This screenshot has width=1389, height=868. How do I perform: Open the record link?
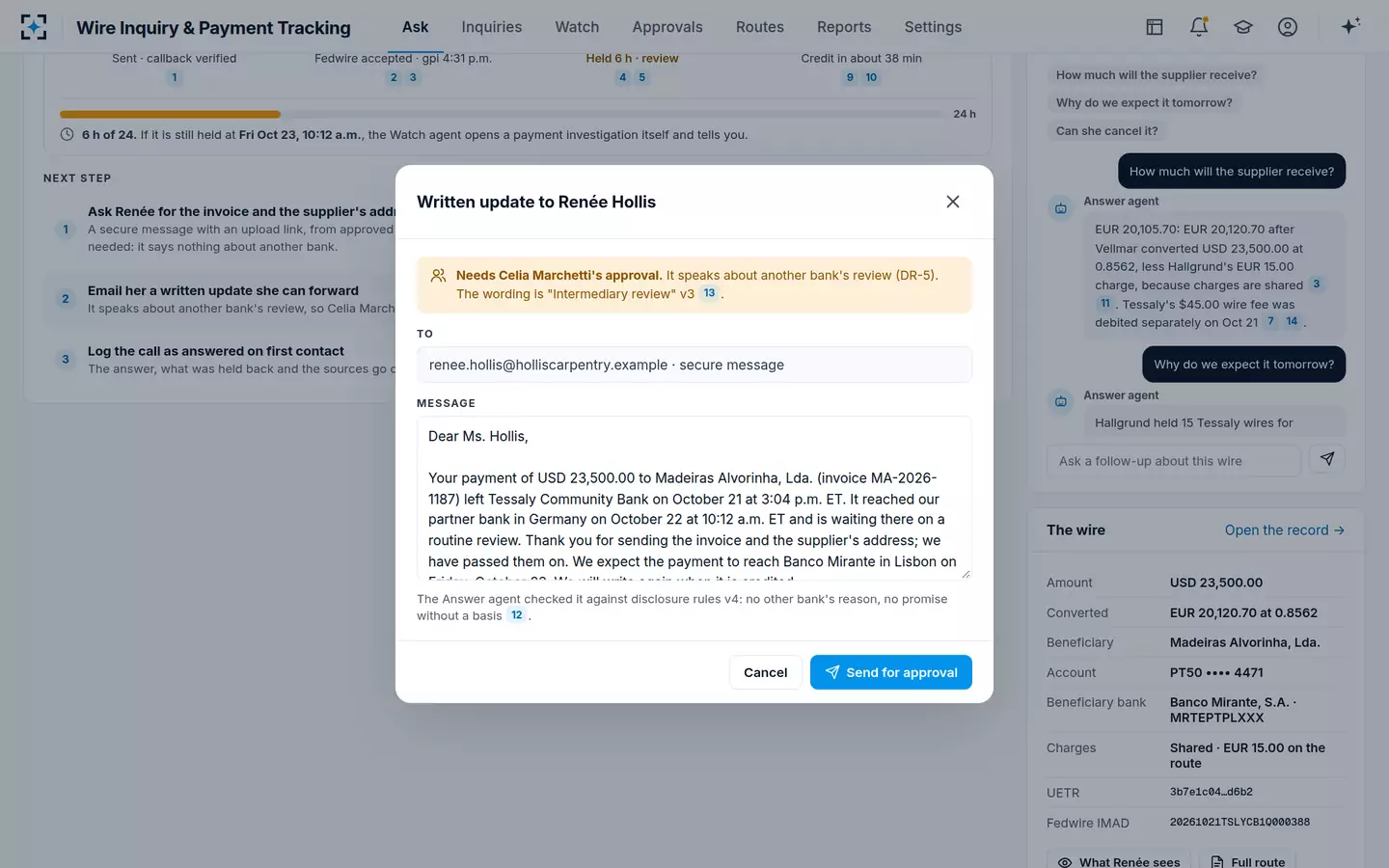[1285, 530]
